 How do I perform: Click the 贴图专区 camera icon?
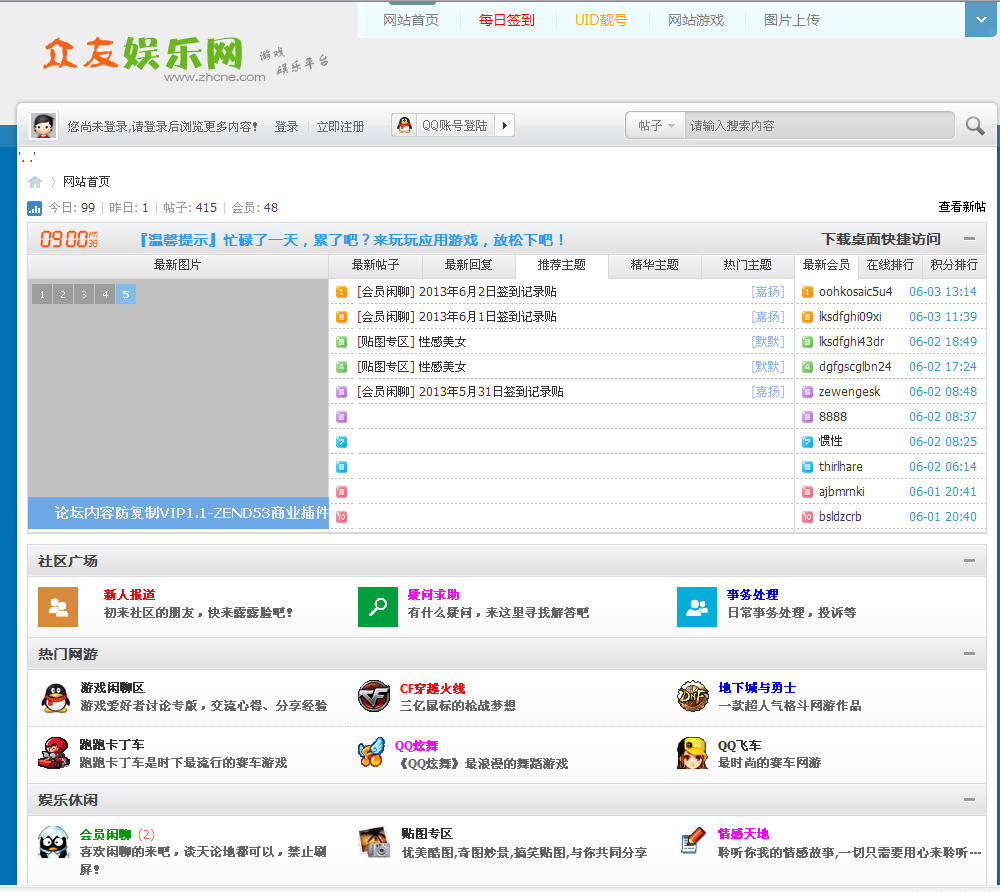(374, 842)
